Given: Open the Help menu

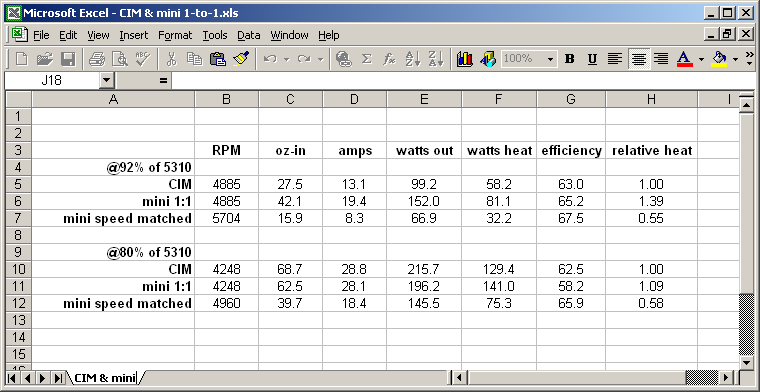Looking at the screenshot, I should click(329, 35).
